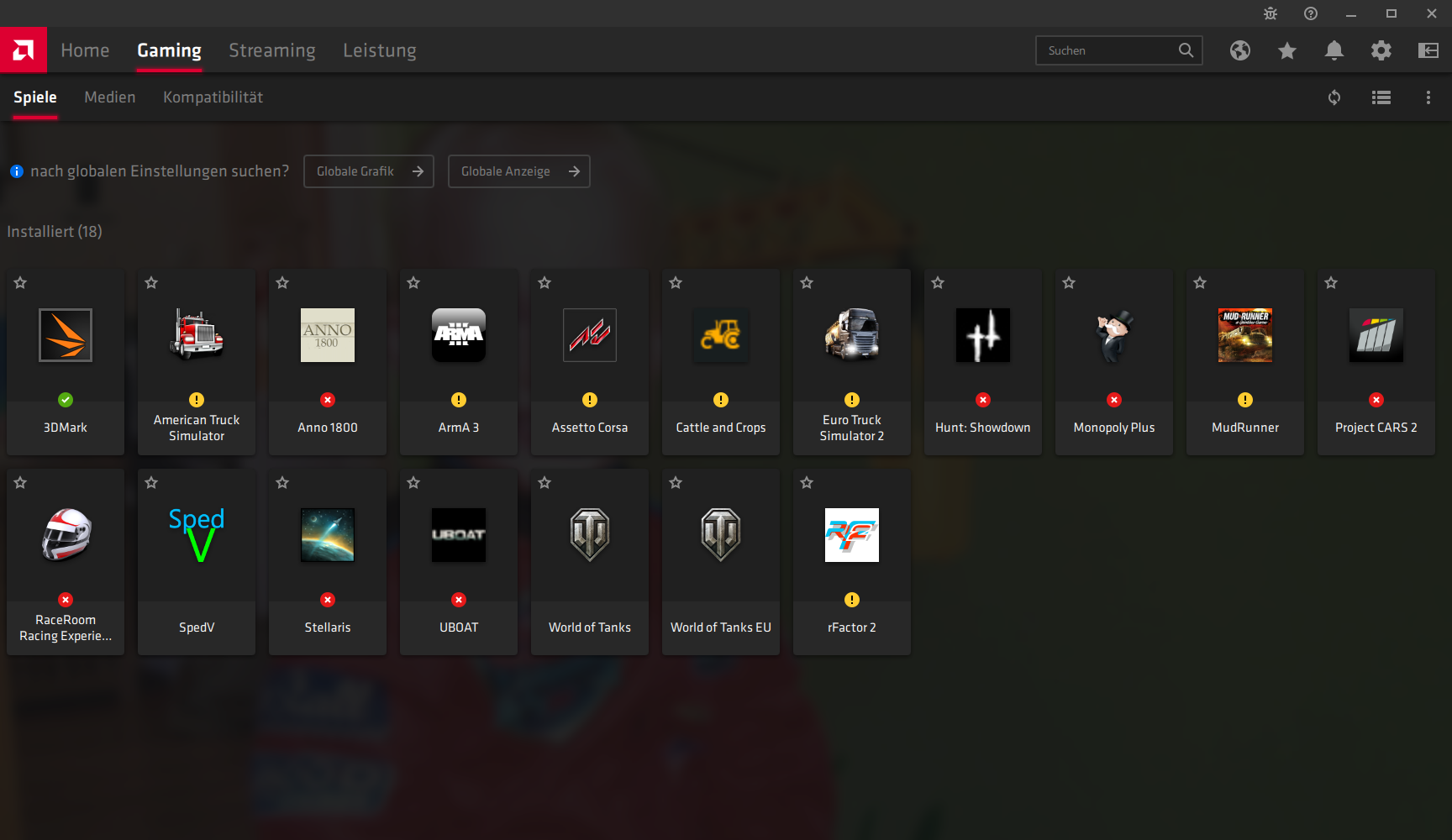The image size is (1452, 840).
Task: Open World of Tanks game icon
Action: [590, 535]
